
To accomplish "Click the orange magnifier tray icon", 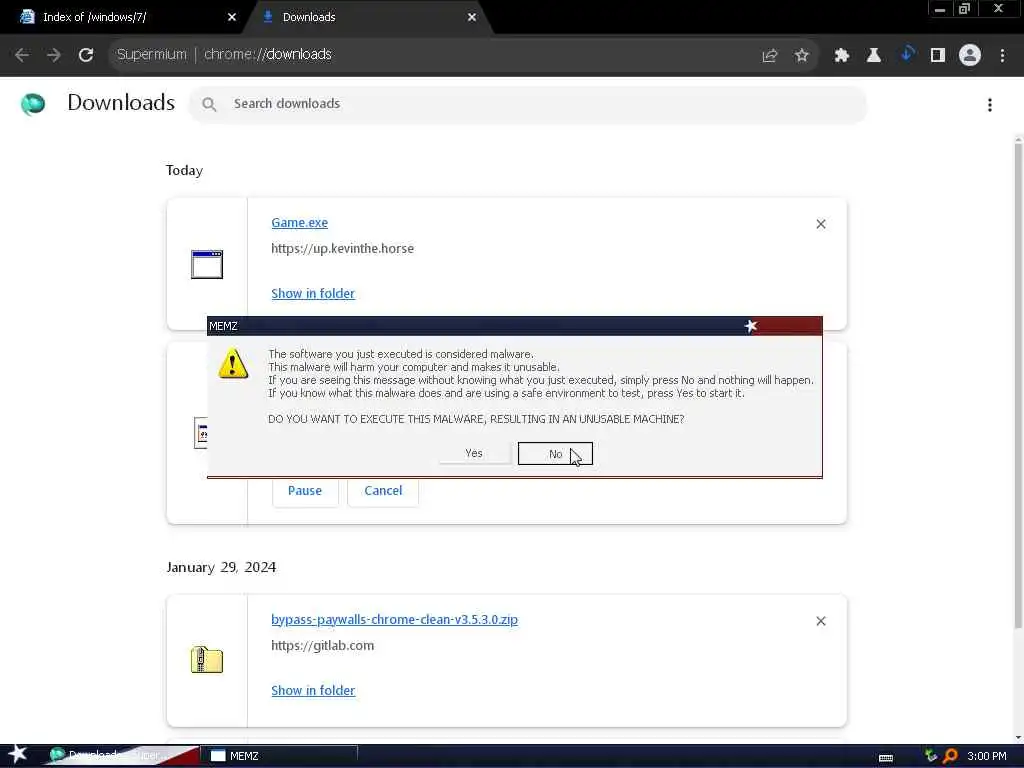I will 950,756.
